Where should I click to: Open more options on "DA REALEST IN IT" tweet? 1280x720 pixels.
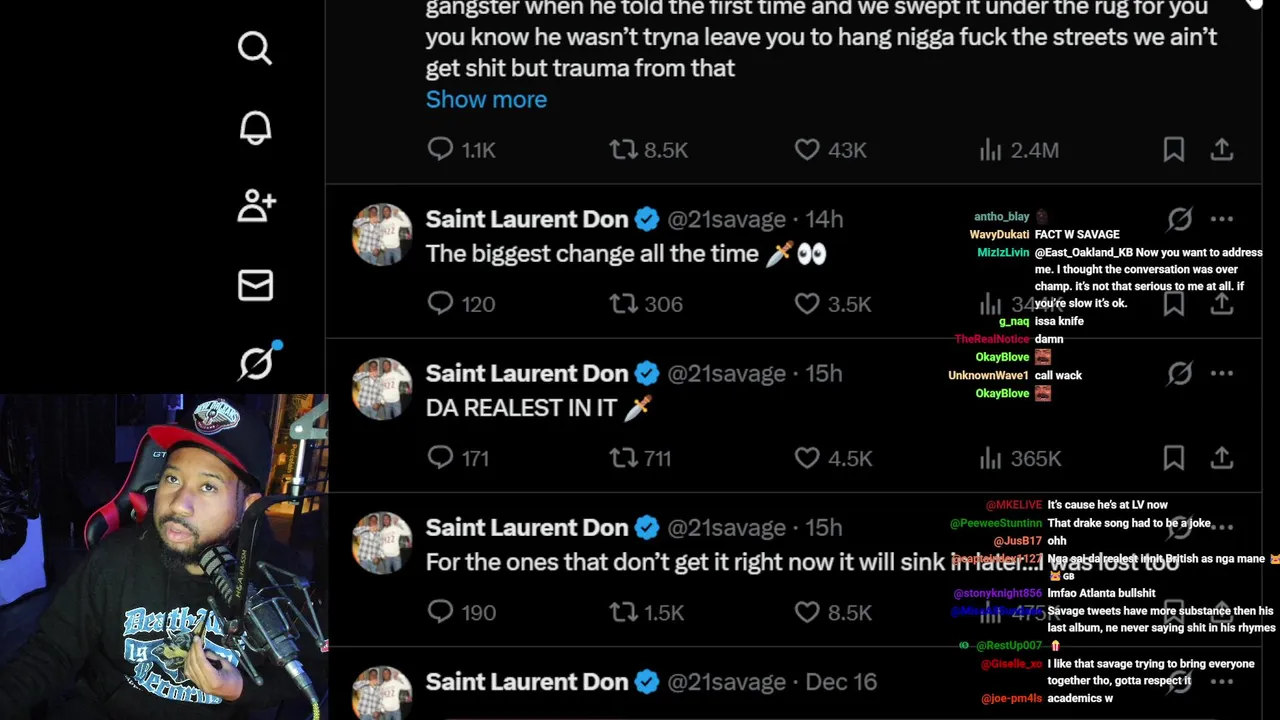[x=1222, y=373]
